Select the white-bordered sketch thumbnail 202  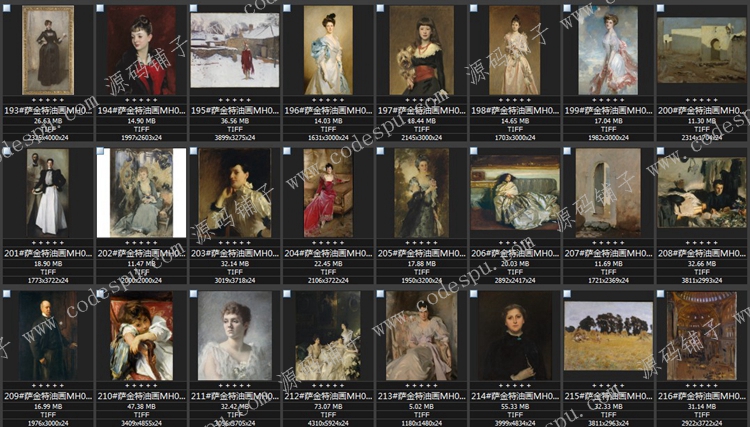142,193
